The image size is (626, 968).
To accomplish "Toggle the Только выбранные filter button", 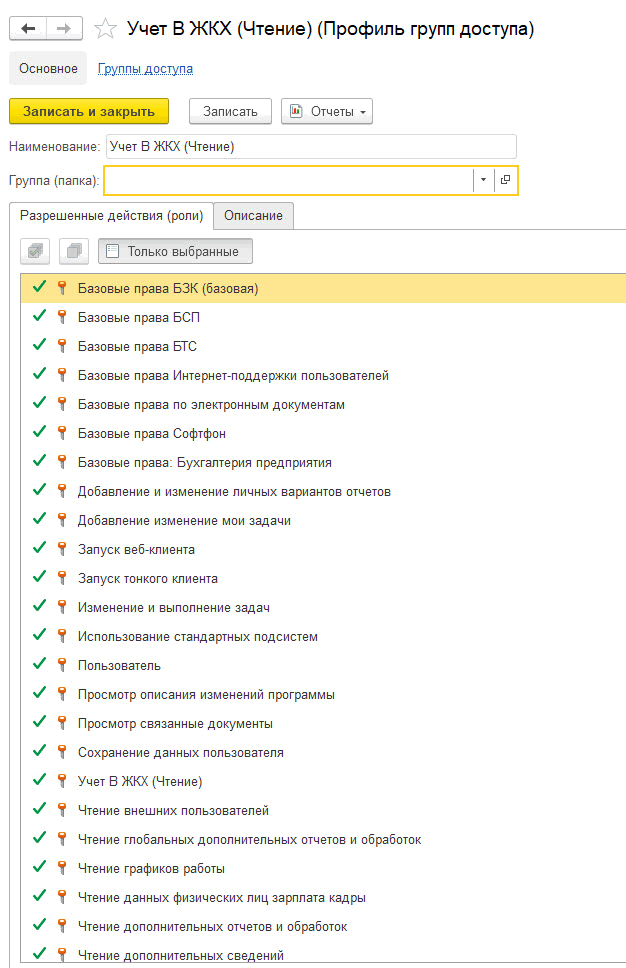I will (175, 251).
